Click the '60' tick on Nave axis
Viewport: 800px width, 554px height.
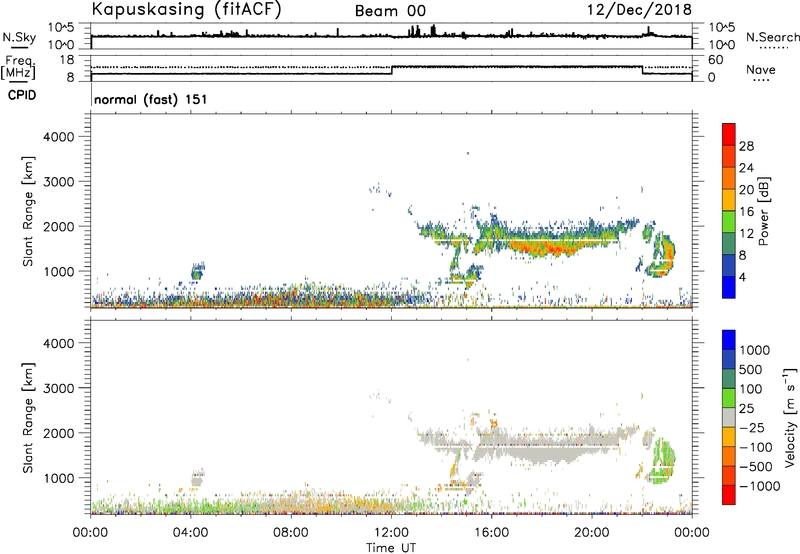click(x=716, y=60)
